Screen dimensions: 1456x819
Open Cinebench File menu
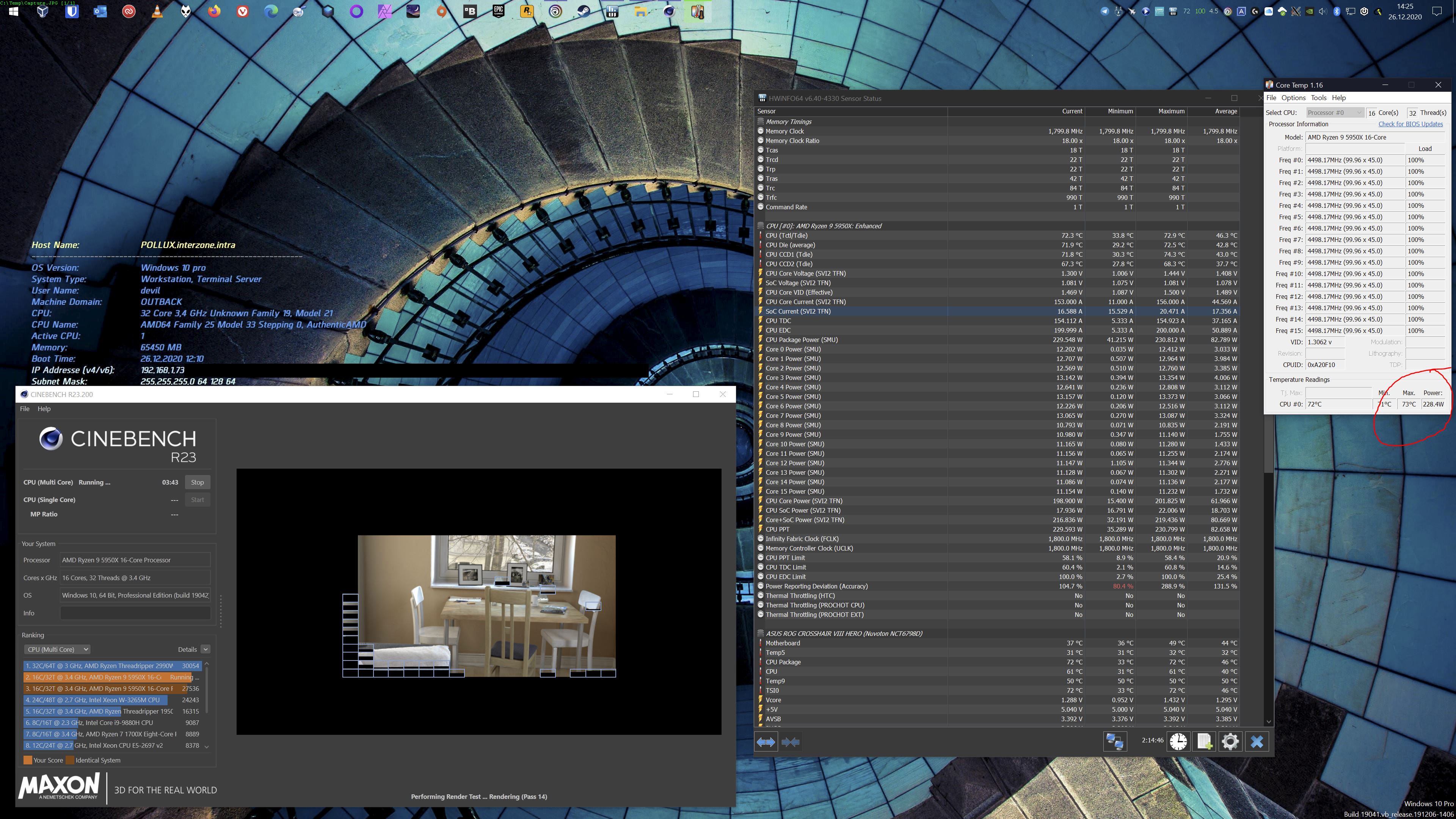(25, 409)
